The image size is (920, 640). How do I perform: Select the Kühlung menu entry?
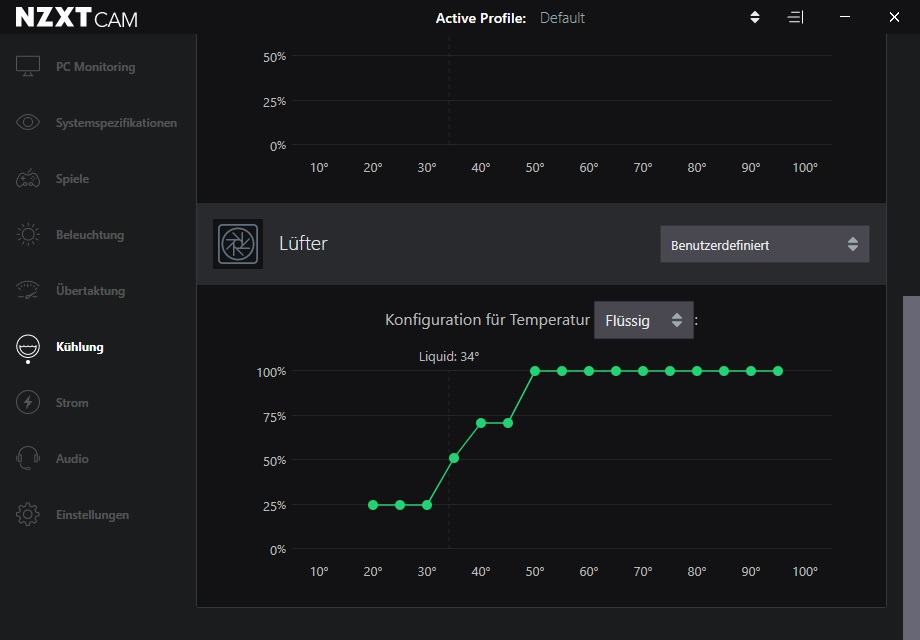click(80, 347)
